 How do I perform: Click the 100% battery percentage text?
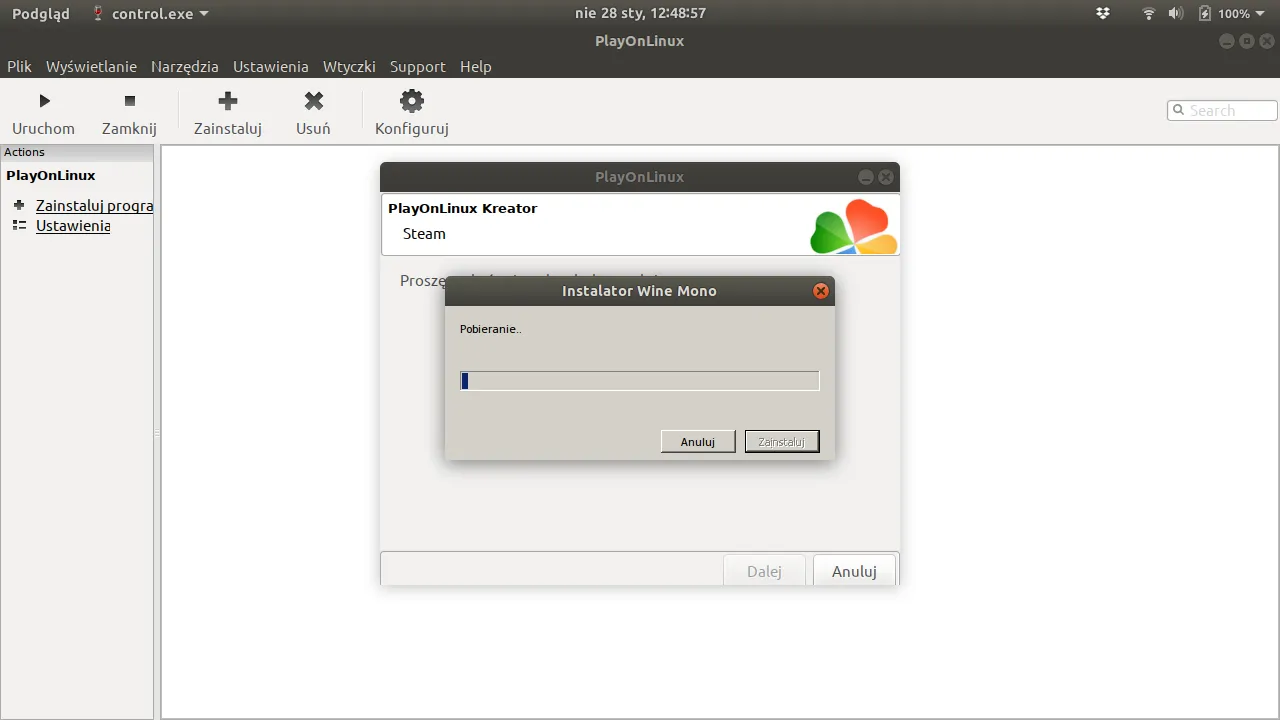click(1234, 14)
